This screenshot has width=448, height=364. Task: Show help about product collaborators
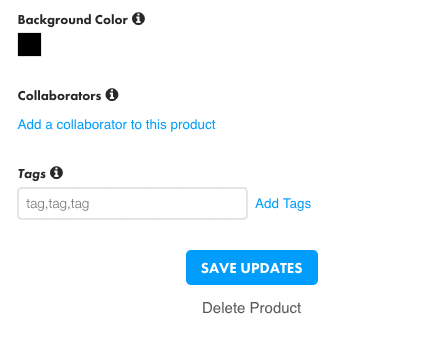tap(112, 95)
